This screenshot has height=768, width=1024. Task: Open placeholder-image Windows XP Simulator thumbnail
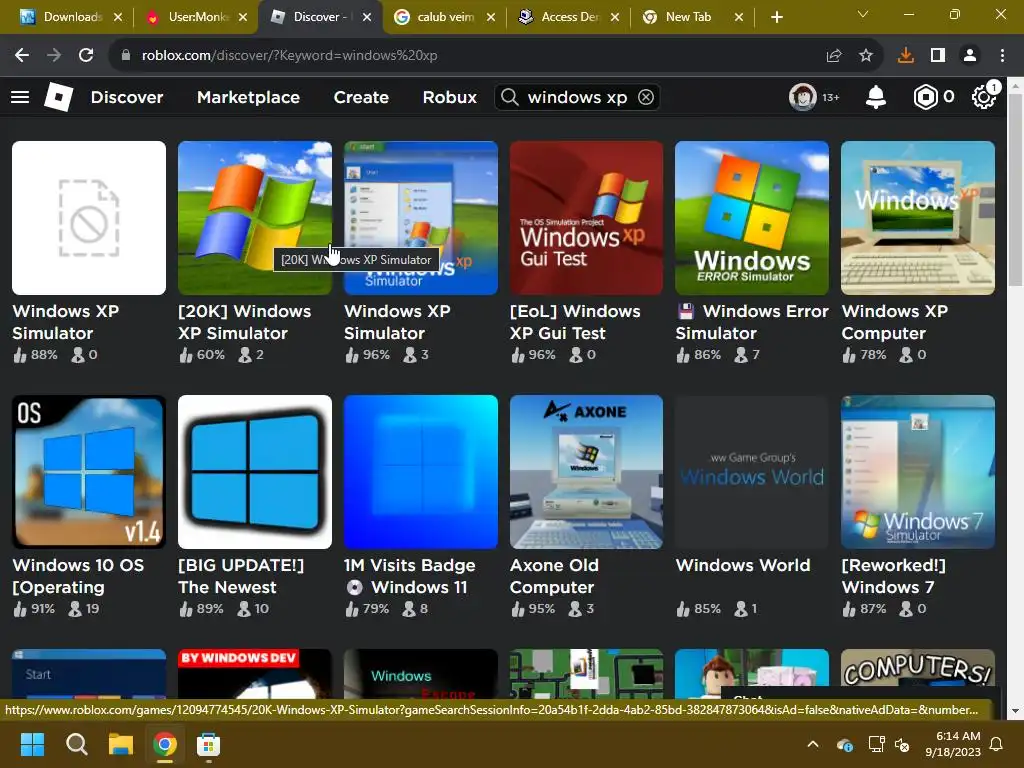89,217
